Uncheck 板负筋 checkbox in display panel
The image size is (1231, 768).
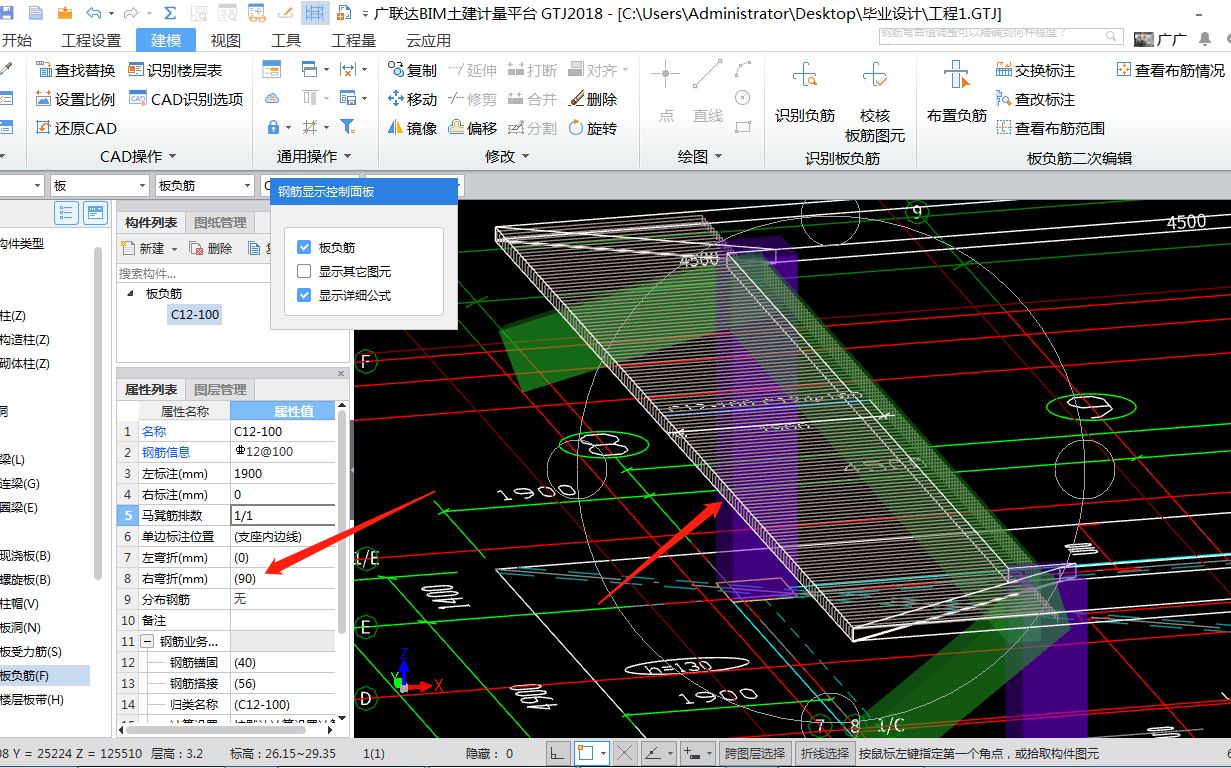click(x=305, y=247)
